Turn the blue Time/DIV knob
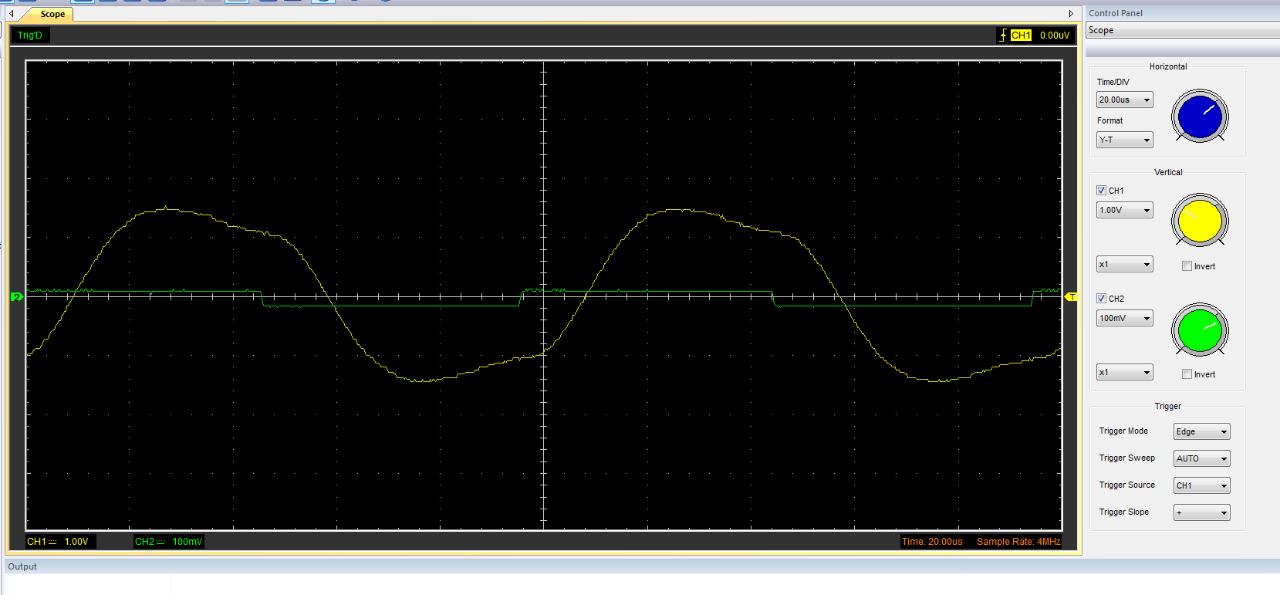Screen dimensions: 1280x595 pyautogui.click(x=1198, y=116)
